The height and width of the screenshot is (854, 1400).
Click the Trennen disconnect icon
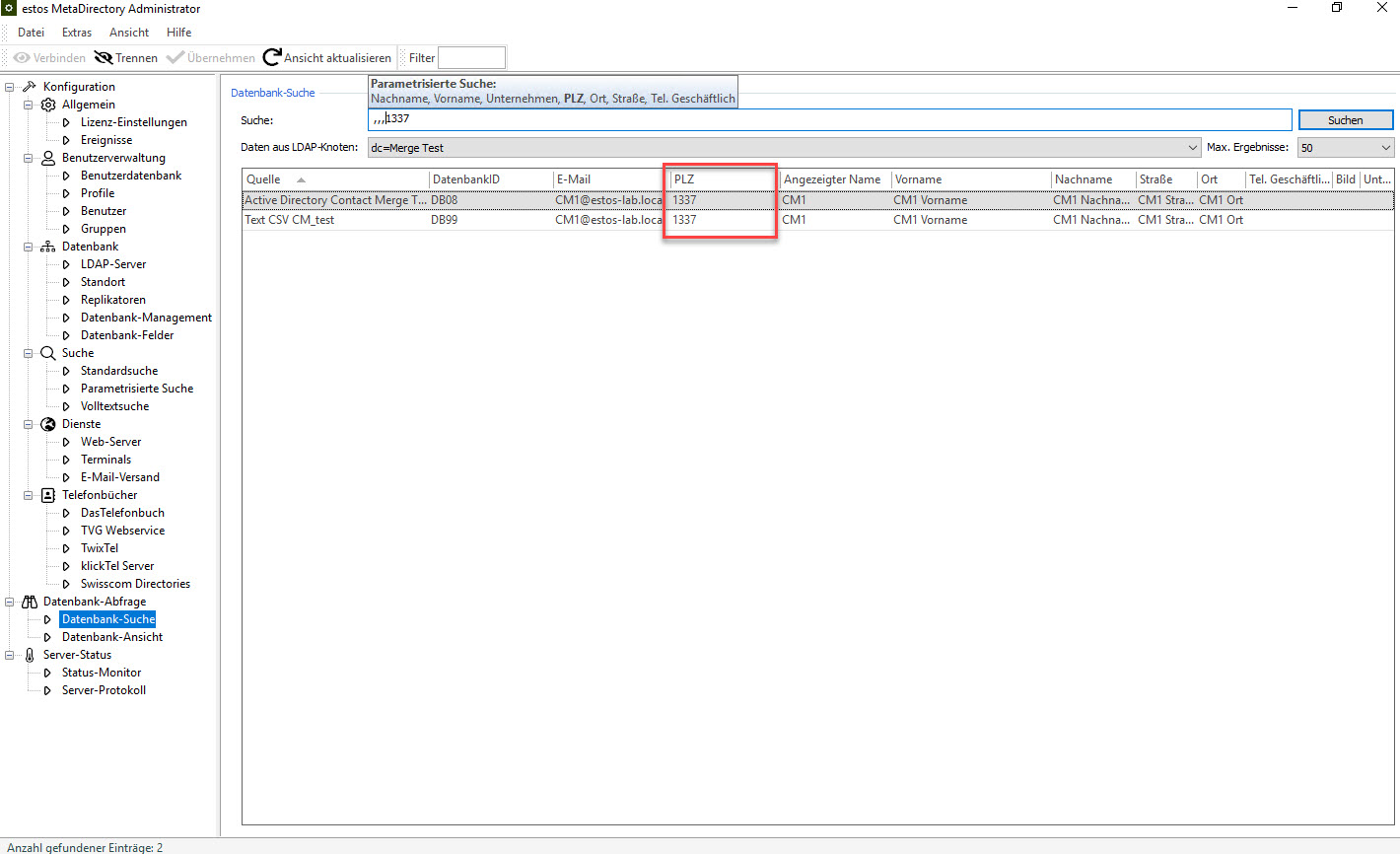(104, 58)
